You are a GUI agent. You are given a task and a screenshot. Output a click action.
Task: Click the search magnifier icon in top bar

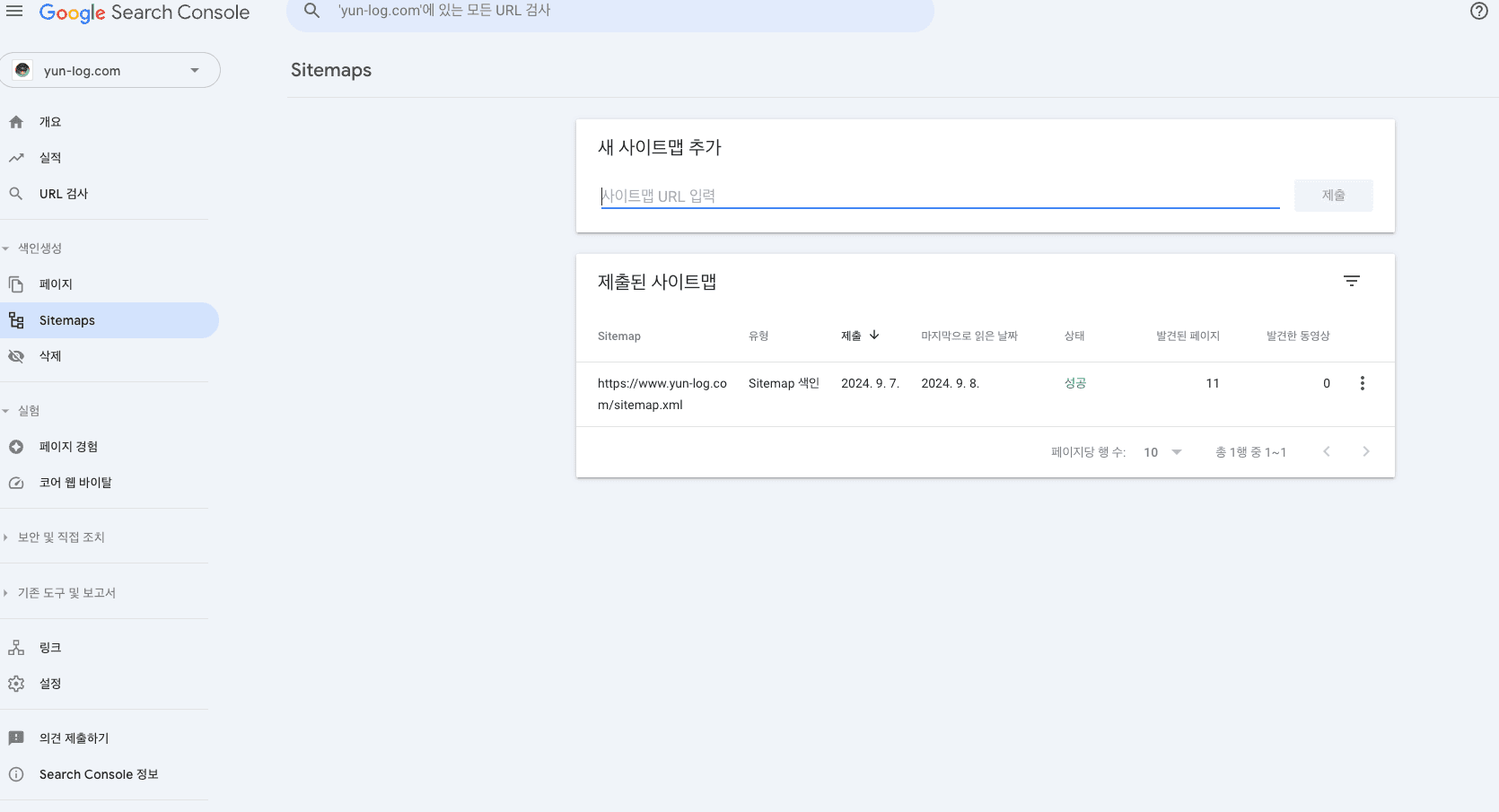coord(311,11)
